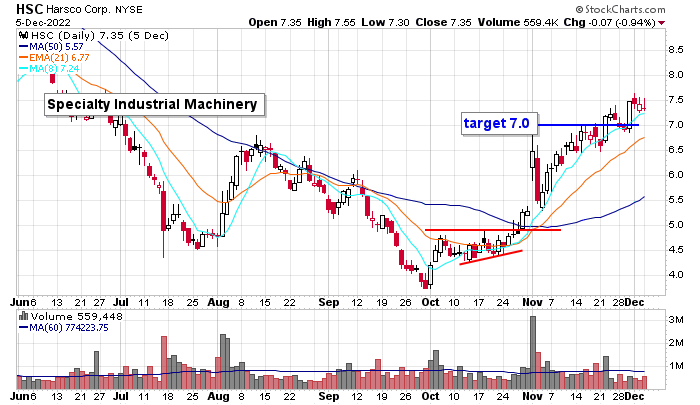Click the tallest volume bar near 3M
700x405 pixels.
pos(533,352)
